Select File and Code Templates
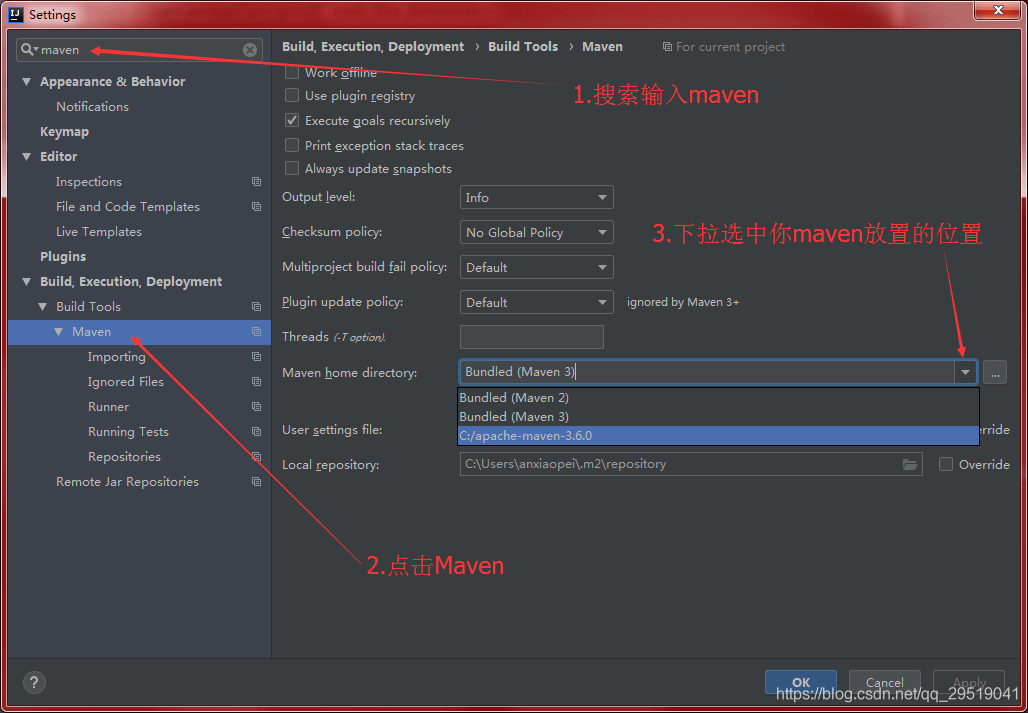This screenshot has height=713, width=1028. 128,206
